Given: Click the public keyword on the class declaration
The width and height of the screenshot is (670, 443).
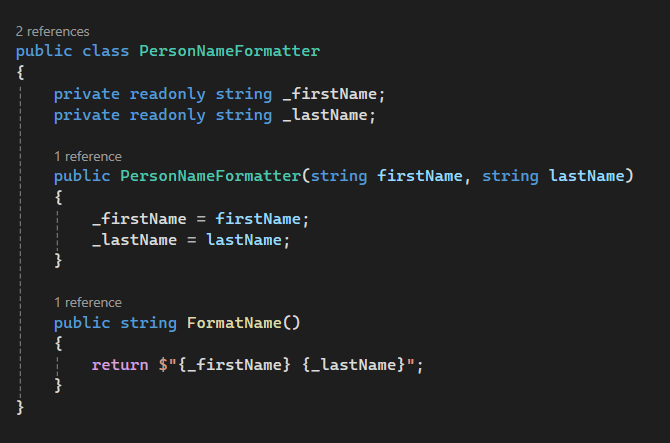Looking at the screenshot, I should point(44,50).
